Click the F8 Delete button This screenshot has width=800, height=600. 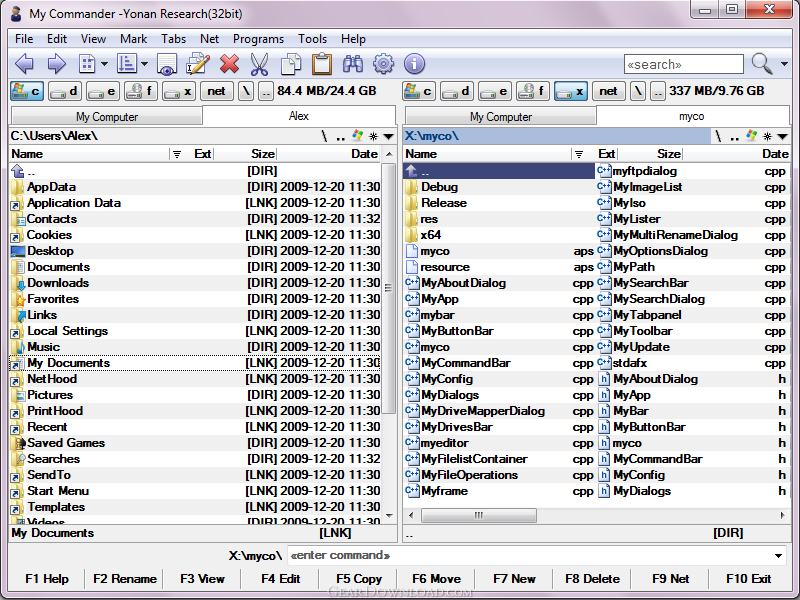[x=592, y=579]
